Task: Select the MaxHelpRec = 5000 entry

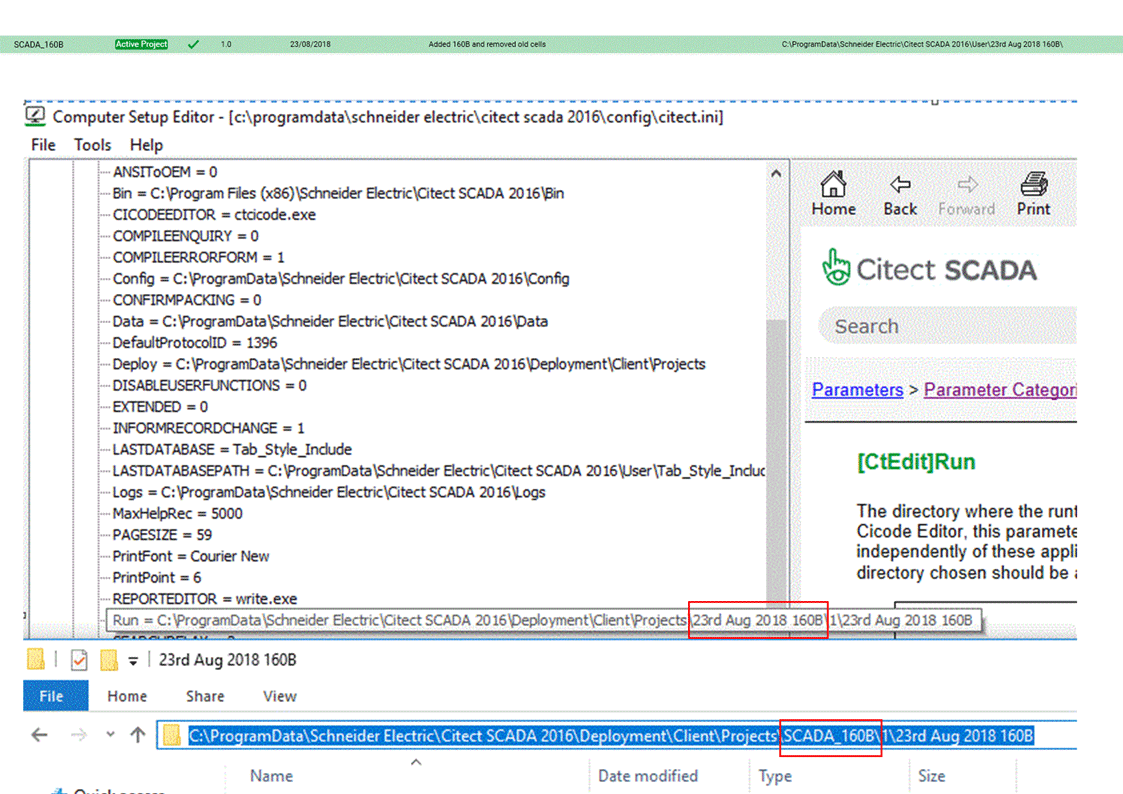Action: coord(178,513)
